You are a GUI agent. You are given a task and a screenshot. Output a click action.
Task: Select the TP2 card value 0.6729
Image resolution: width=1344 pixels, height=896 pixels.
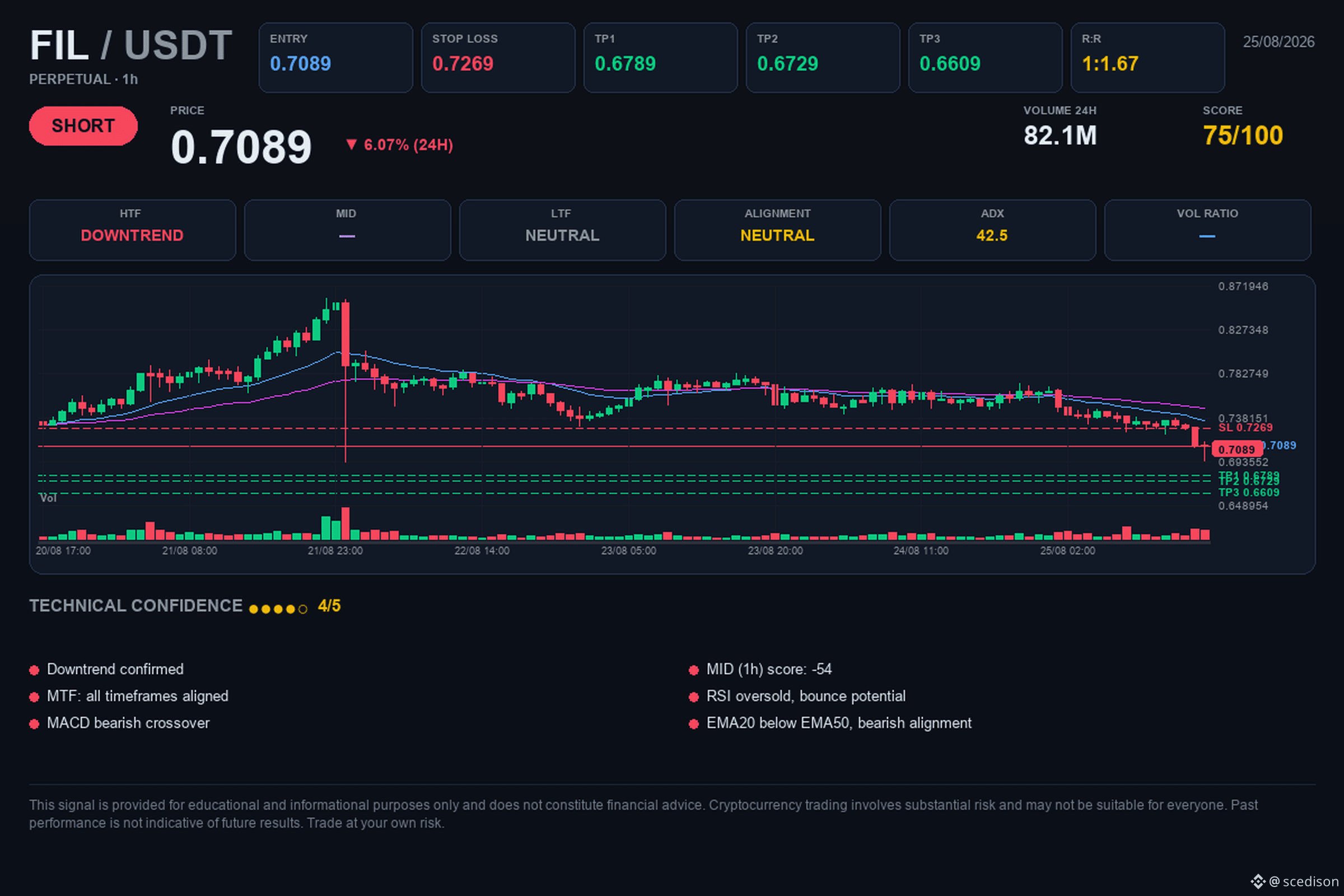(787, 63)
